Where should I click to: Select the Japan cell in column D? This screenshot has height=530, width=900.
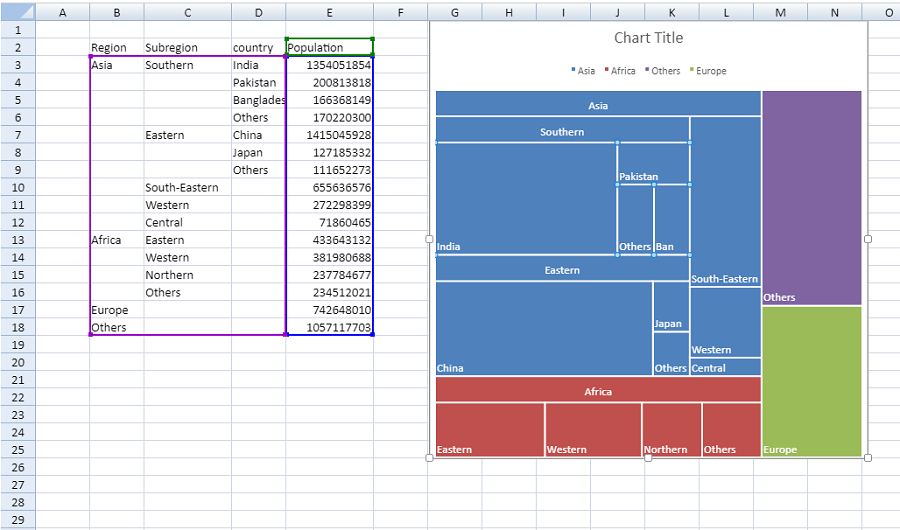pos(258,152)
